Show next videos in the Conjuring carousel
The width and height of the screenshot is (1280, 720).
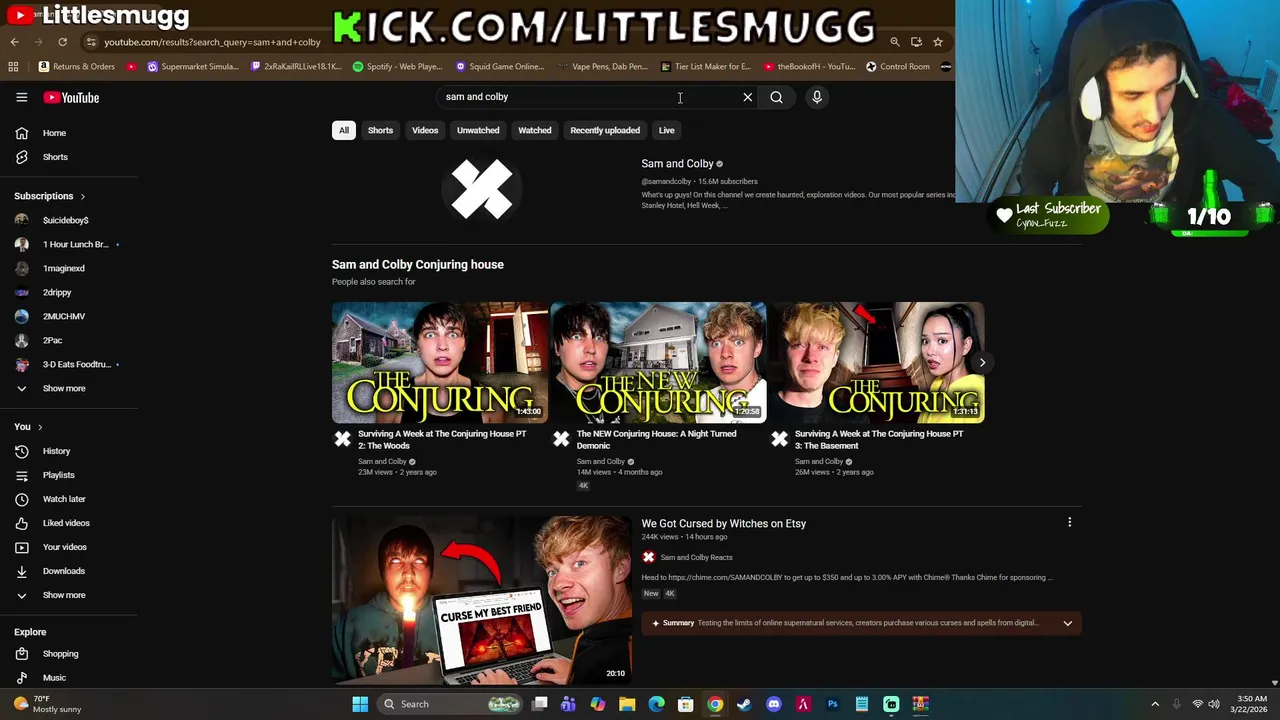click(982, 363)
